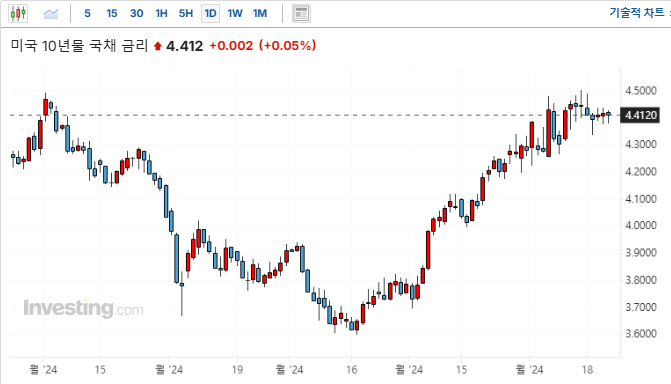Click the 미국 10년물 국채 금리 title

click(x=80, y=45)
